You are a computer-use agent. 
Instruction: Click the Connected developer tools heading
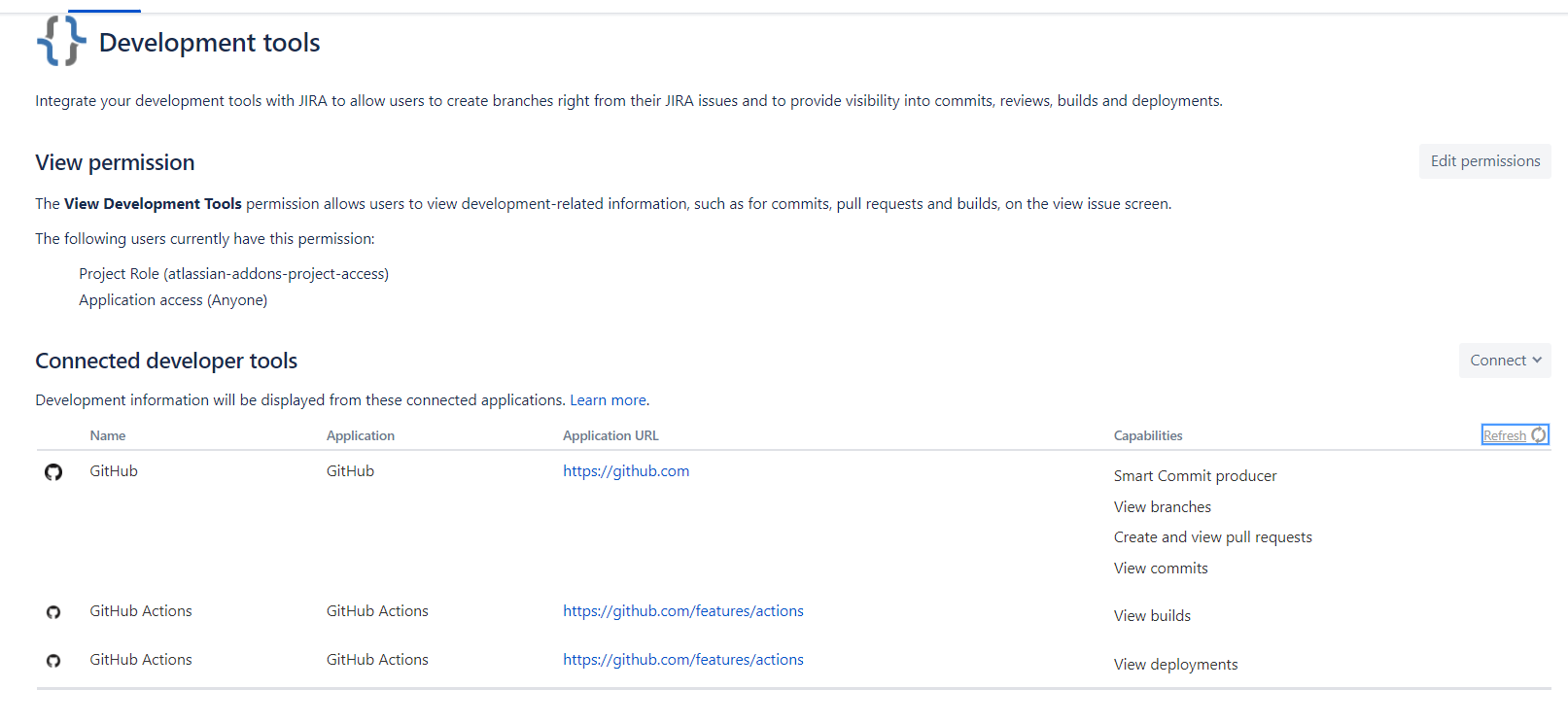[166, 361]
